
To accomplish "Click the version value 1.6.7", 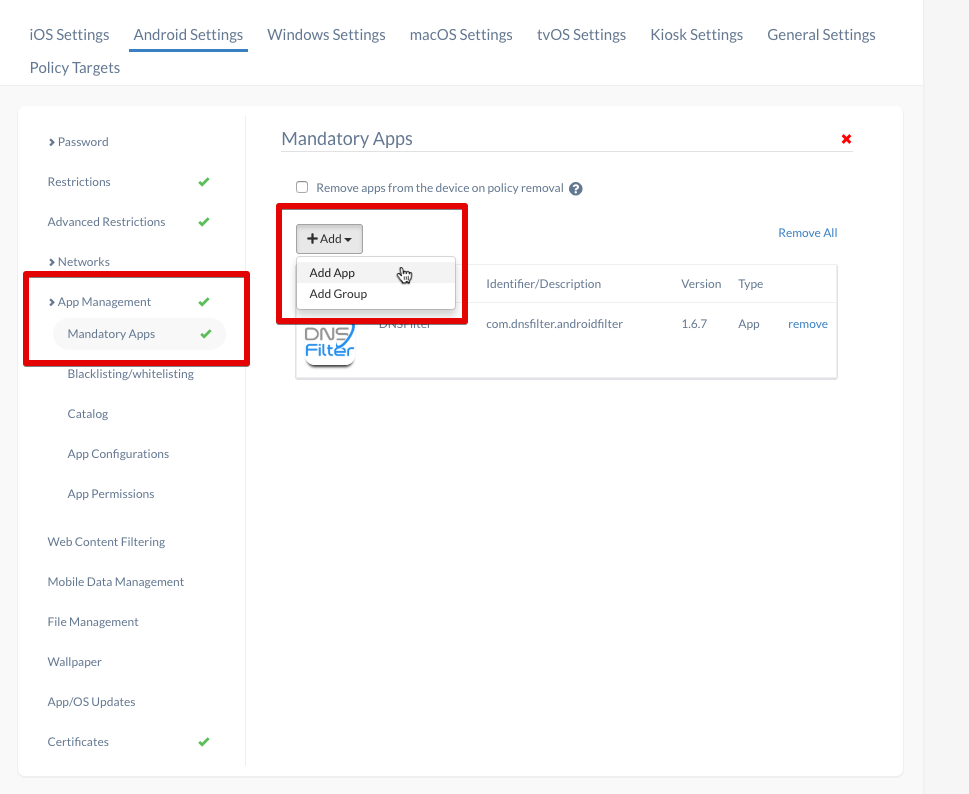I will tap(694, 324).
